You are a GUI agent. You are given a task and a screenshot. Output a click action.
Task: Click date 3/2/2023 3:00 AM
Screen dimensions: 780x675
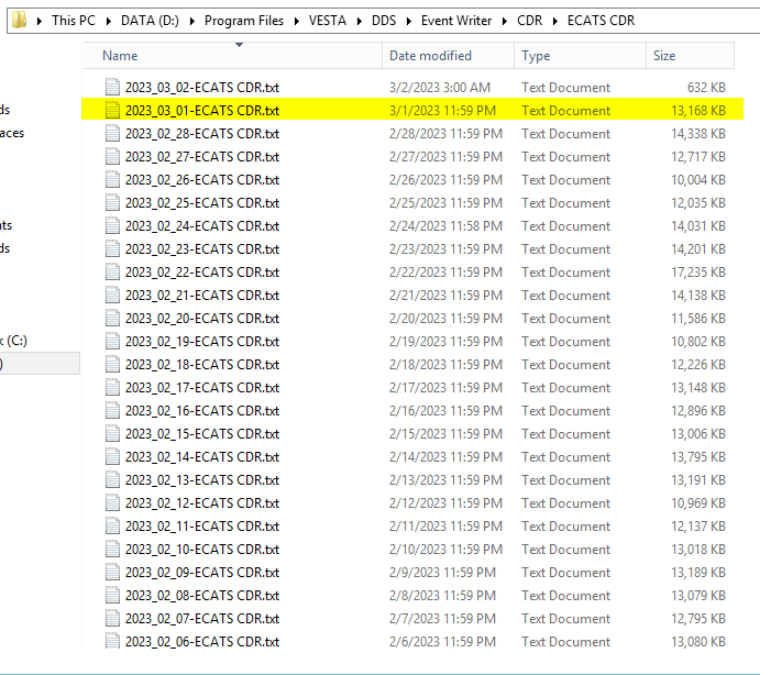(x=440, y=87)
